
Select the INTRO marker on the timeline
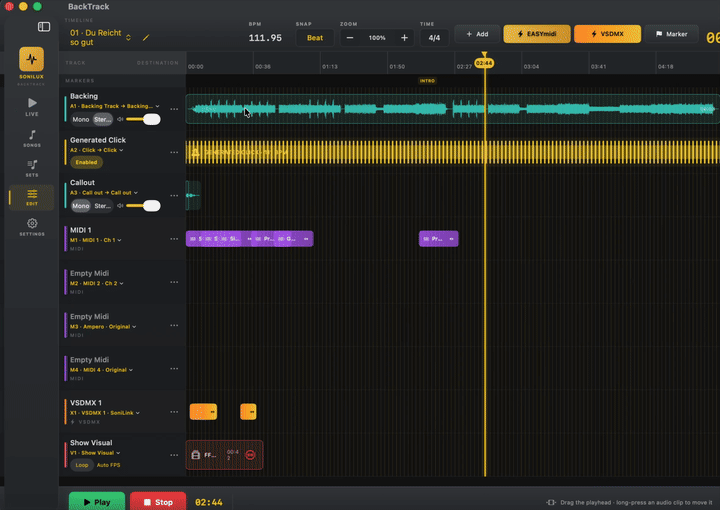pos(427,81)
